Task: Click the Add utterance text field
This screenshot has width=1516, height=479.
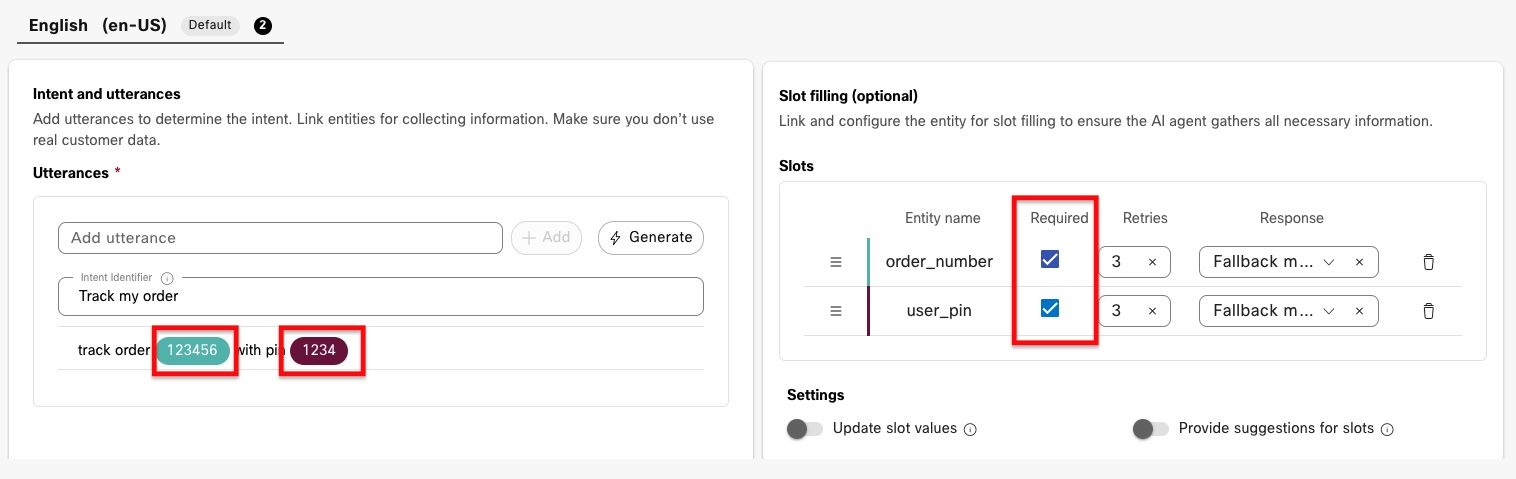Action: (280, 238)
